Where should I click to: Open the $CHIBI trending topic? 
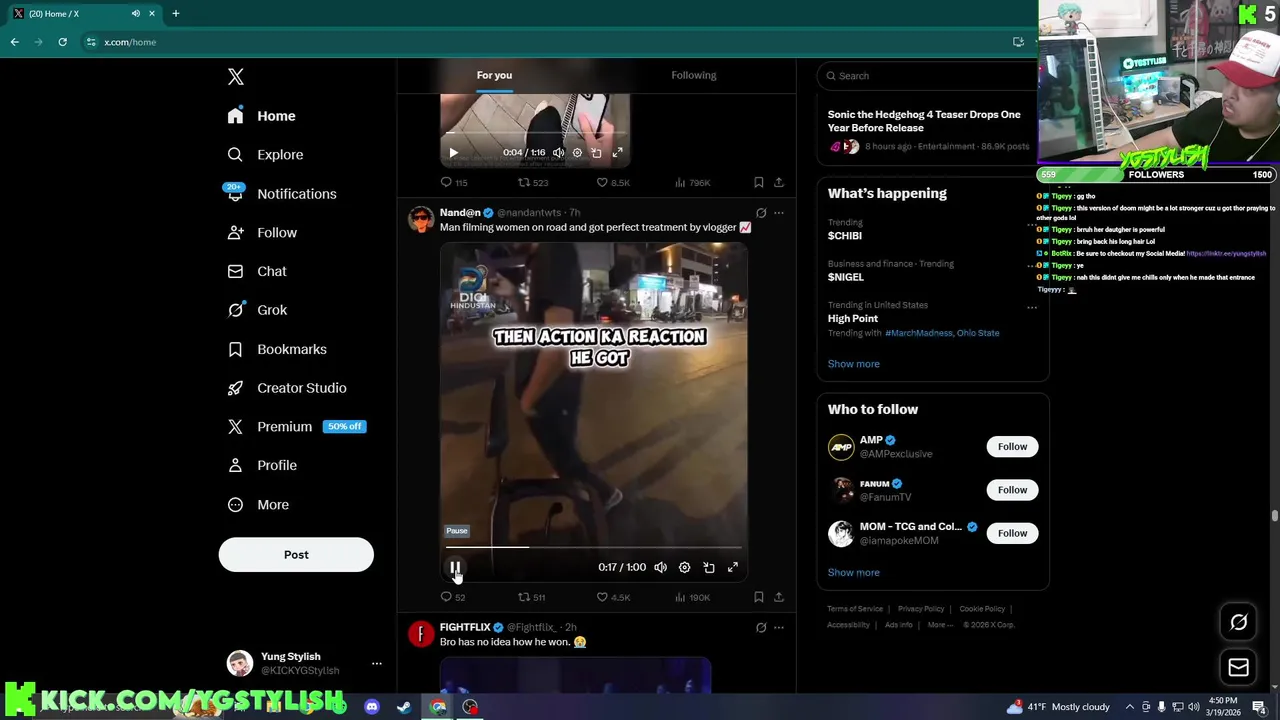844,236
